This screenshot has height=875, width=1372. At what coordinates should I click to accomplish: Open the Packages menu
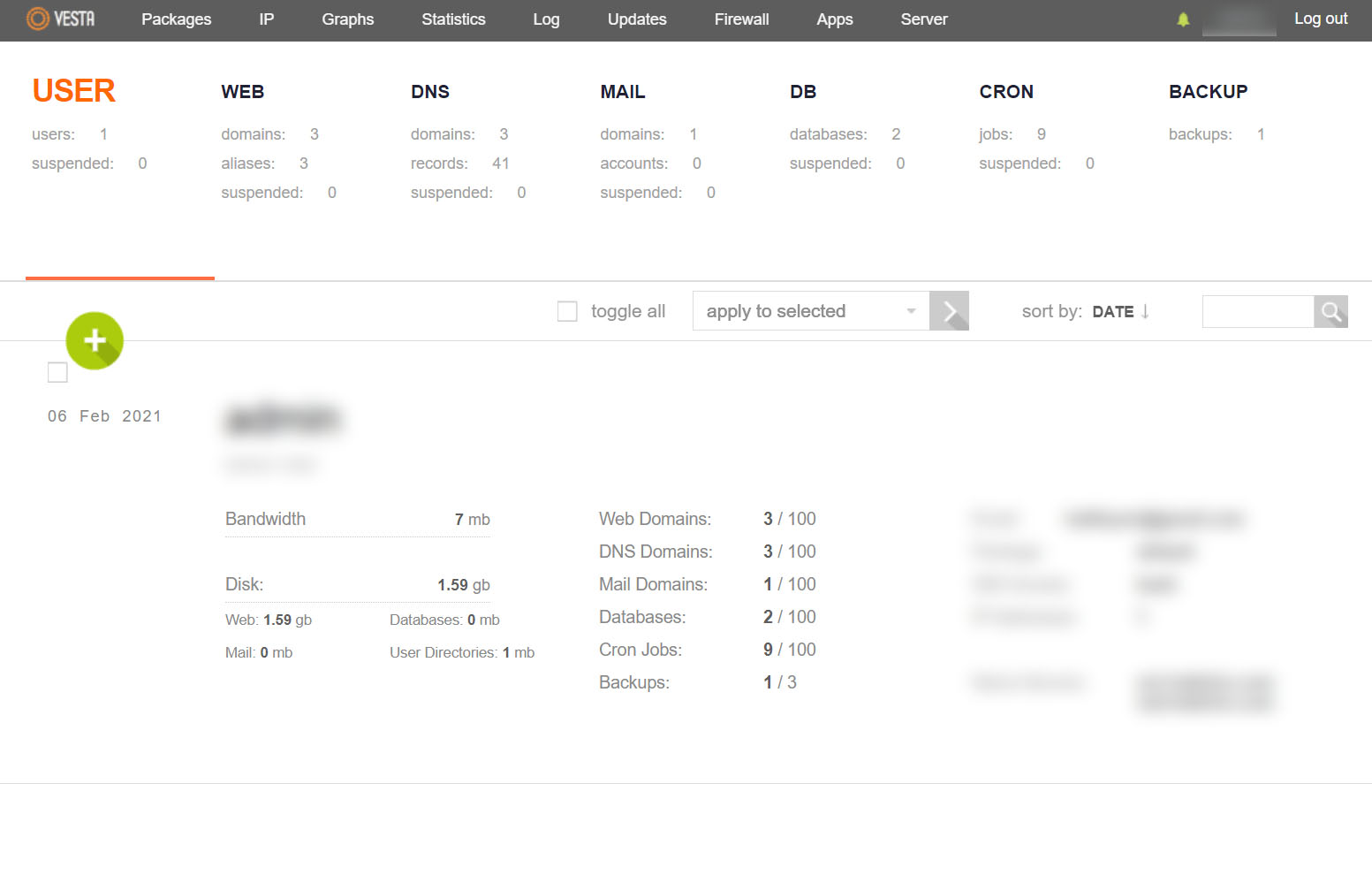pyautogui.click(x=176, y=19)
